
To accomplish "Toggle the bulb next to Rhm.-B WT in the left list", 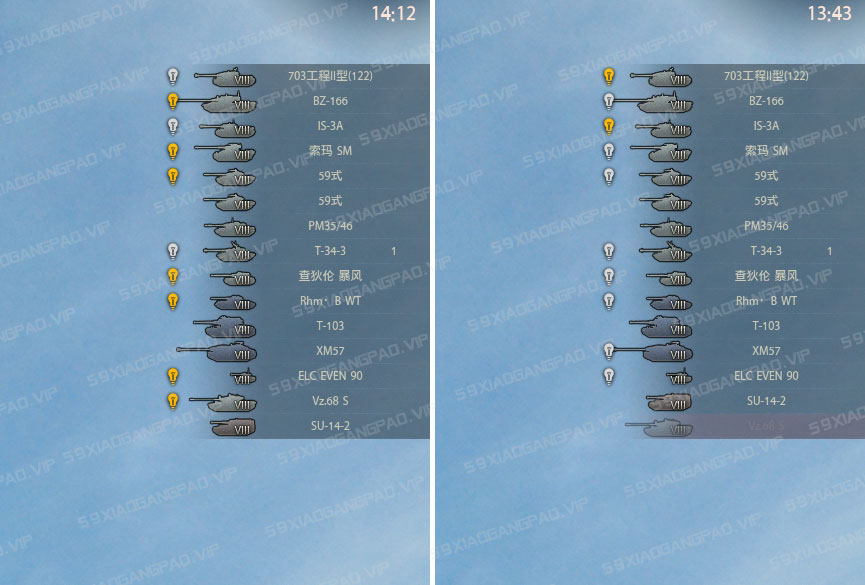I will coord(173,301).
